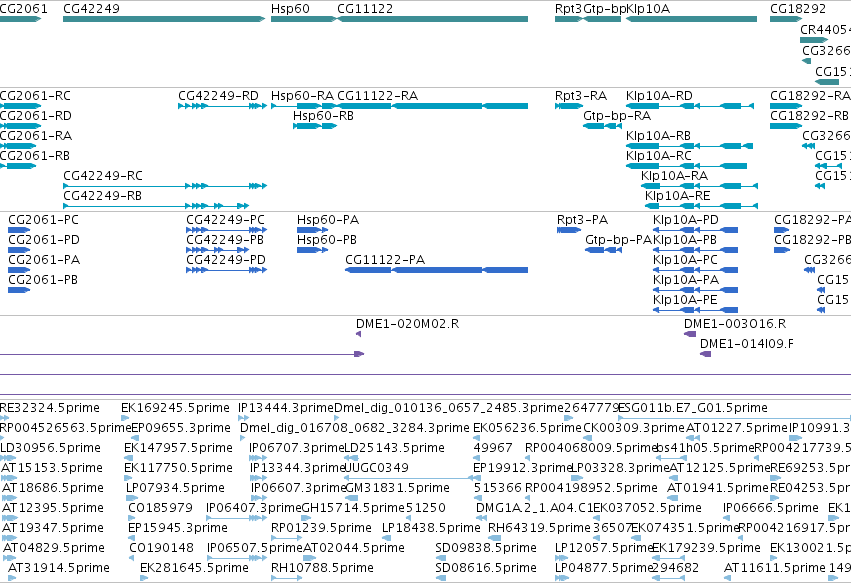Click transcript CG42249-RC
The height and width of the screenshot is (583, 851).
pos(165,186)
